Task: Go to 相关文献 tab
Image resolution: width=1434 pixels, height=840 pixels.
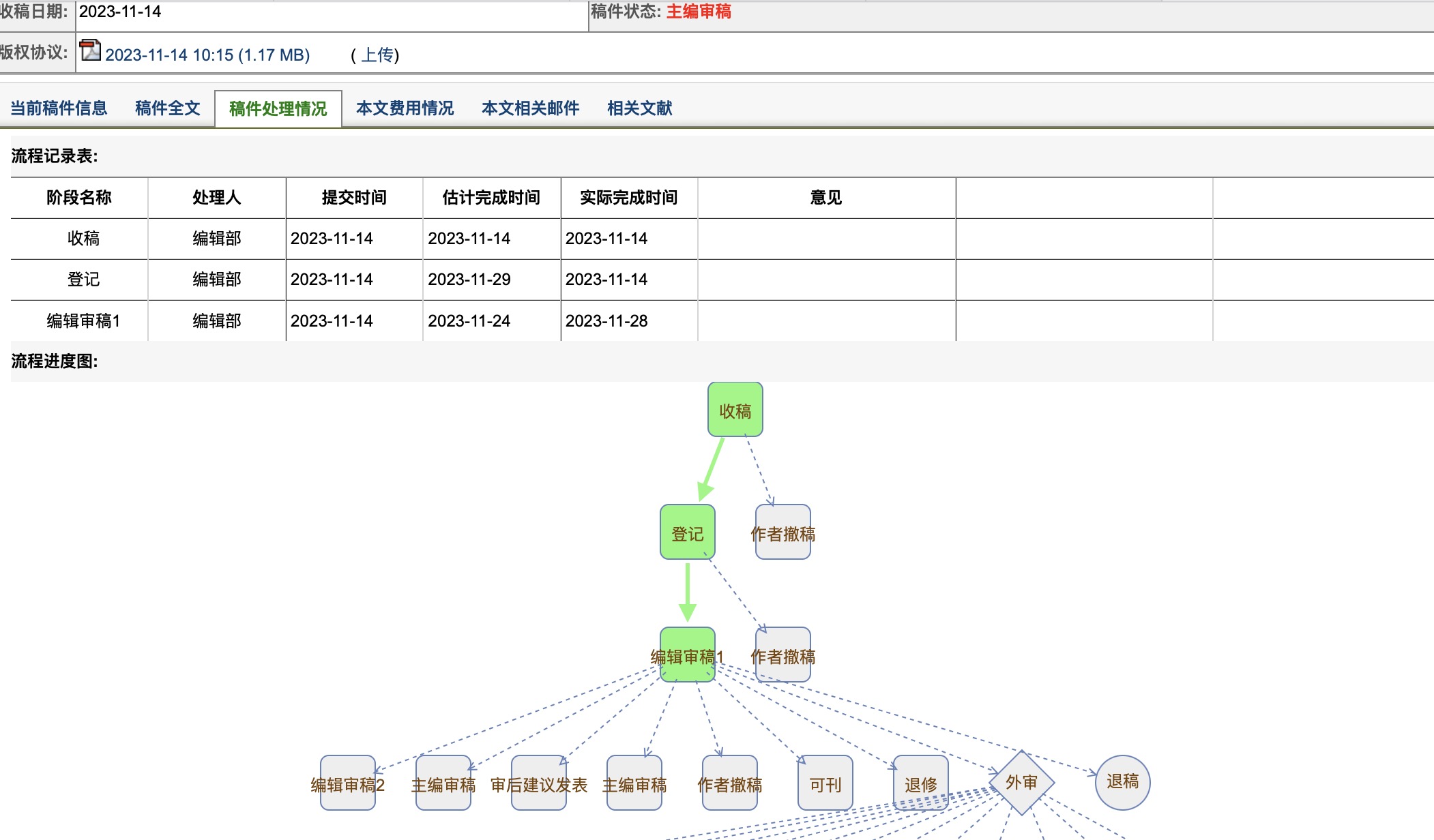Action: pyautogui.click(x=640, y=108)
